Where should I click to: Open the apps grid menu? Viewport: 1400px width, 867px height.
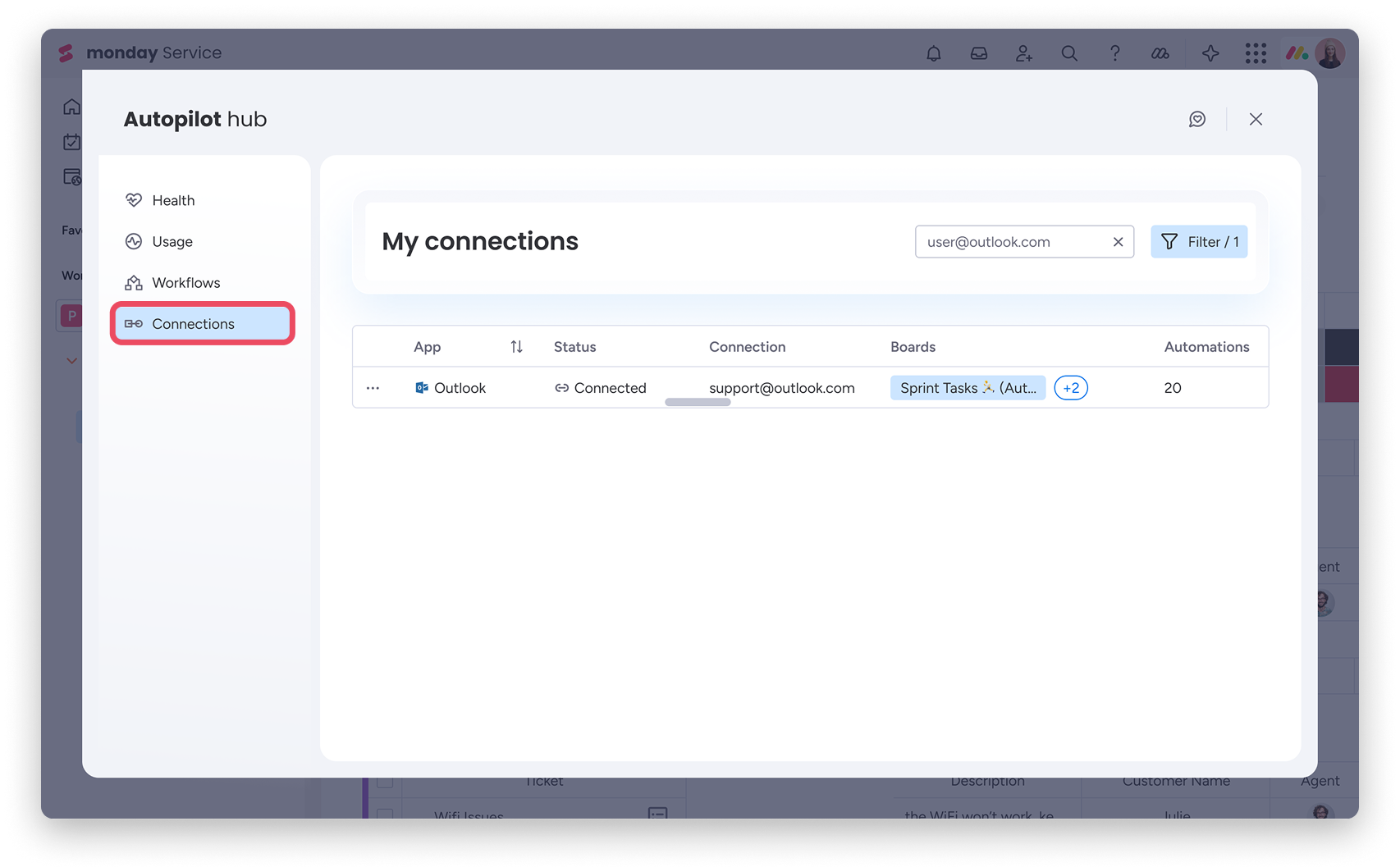[x=1256, y=53]
